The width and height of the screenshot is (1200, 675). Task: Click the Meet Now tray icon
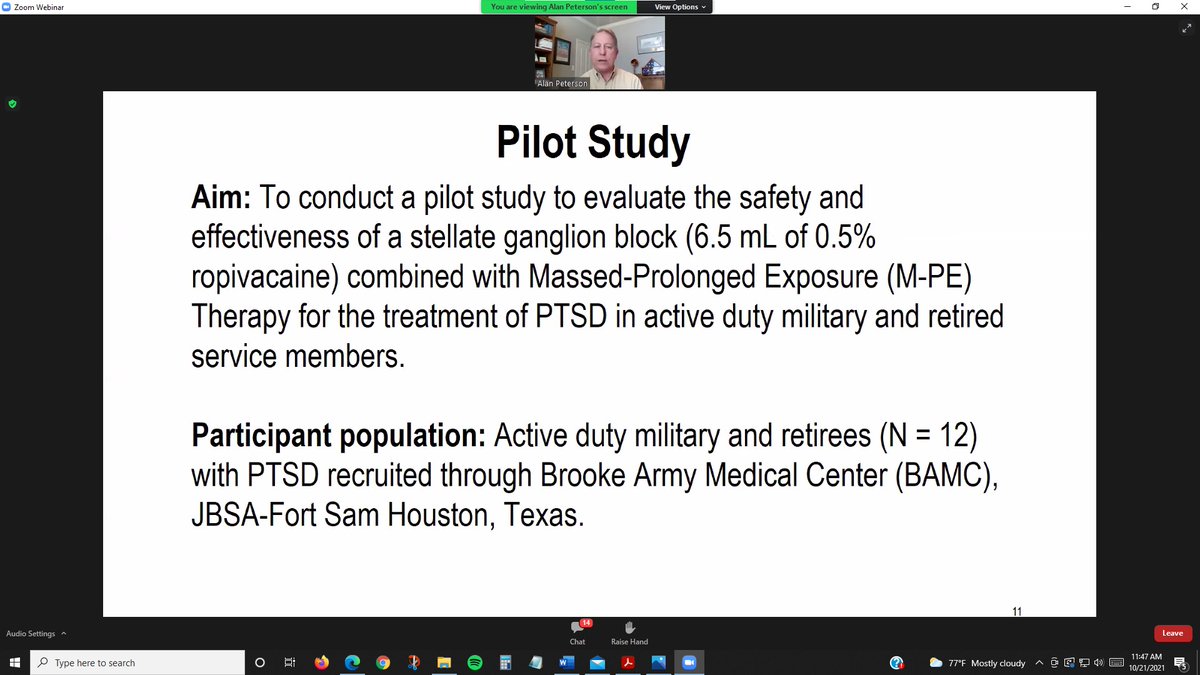pyautogui.click(x=1054, y=663)
